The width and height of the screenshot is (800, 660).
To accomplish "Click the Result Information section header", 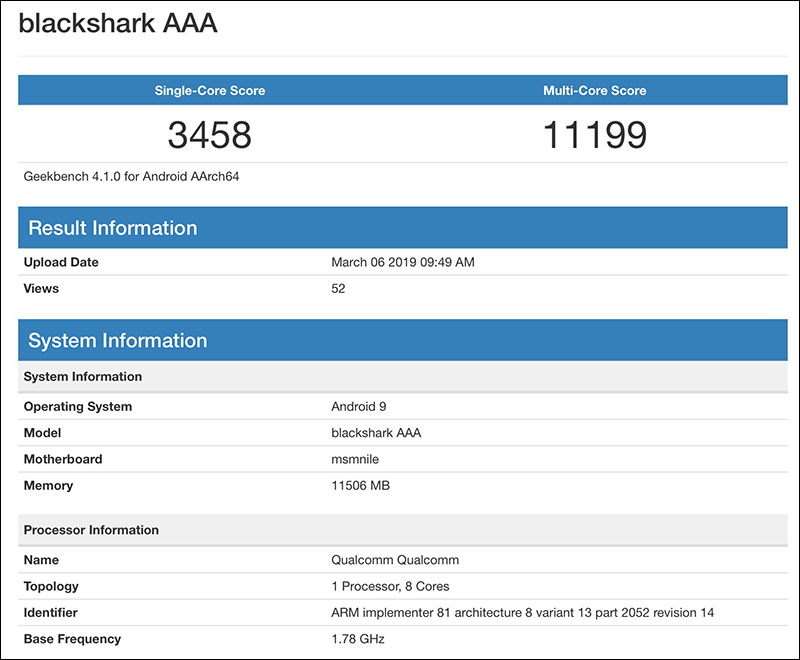I will point(403,227).
